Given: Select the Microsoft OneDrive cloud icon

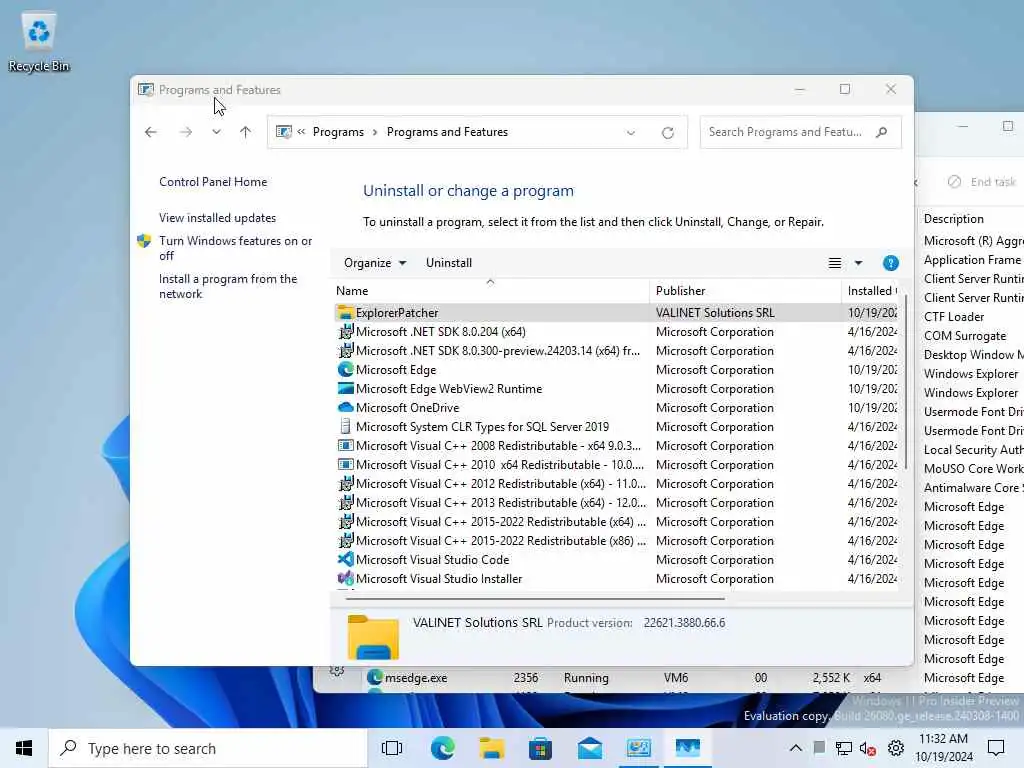Looking at the screenshot, I should point(345,408).
